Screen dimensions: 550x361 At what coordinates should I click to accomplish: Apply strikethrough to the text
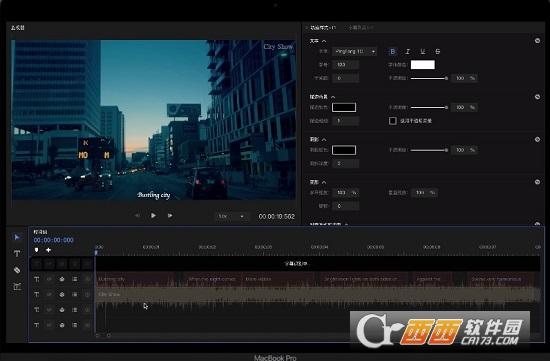pyautogui.click(x=438, y=52)
